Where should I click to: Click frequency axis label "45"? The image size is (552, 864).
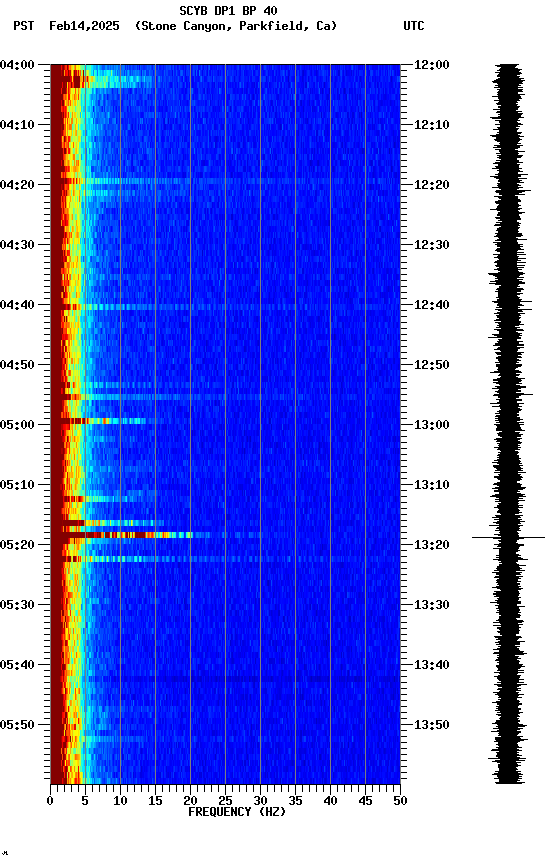(x=365, y=801)
